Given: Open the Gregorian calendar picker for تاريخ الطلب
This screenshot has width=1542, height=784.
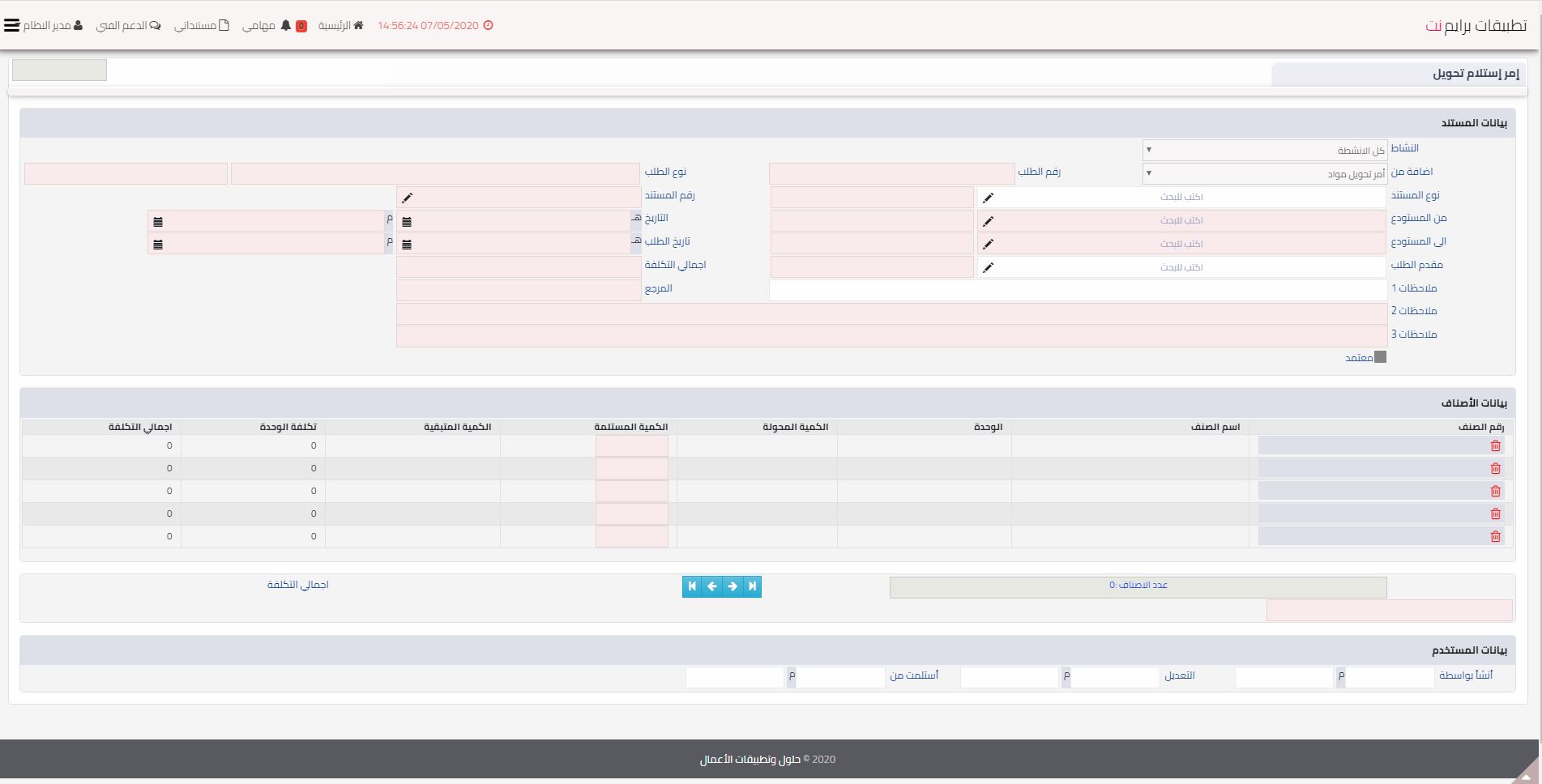Looking at the screenshot, I should 158,245.
